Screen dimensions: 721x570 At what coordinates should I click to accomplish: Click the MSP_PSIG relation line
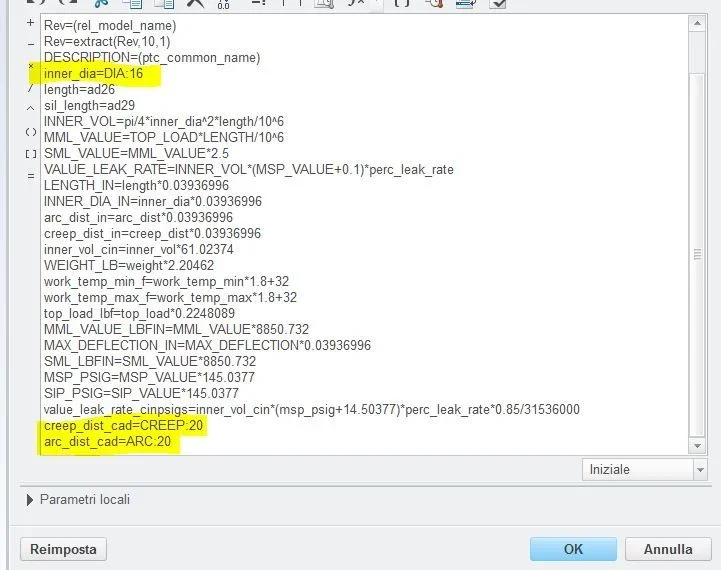[149, 377]
